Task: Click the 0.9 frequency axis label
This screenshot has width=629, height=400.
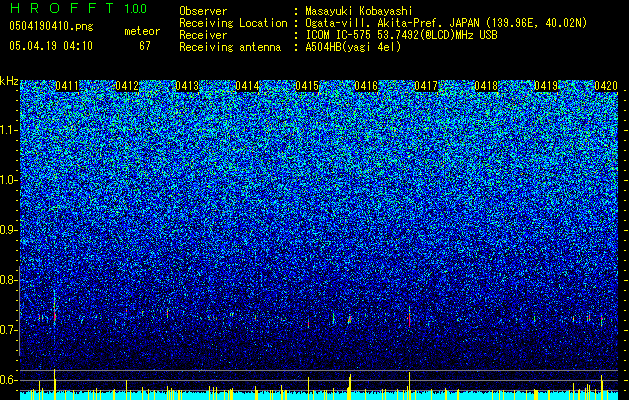Action: [9, 230]
